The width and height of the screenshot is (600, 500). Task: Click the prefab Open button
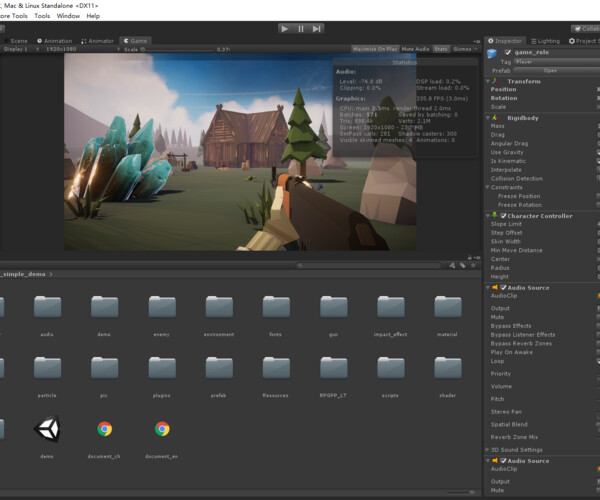(550, 70)
